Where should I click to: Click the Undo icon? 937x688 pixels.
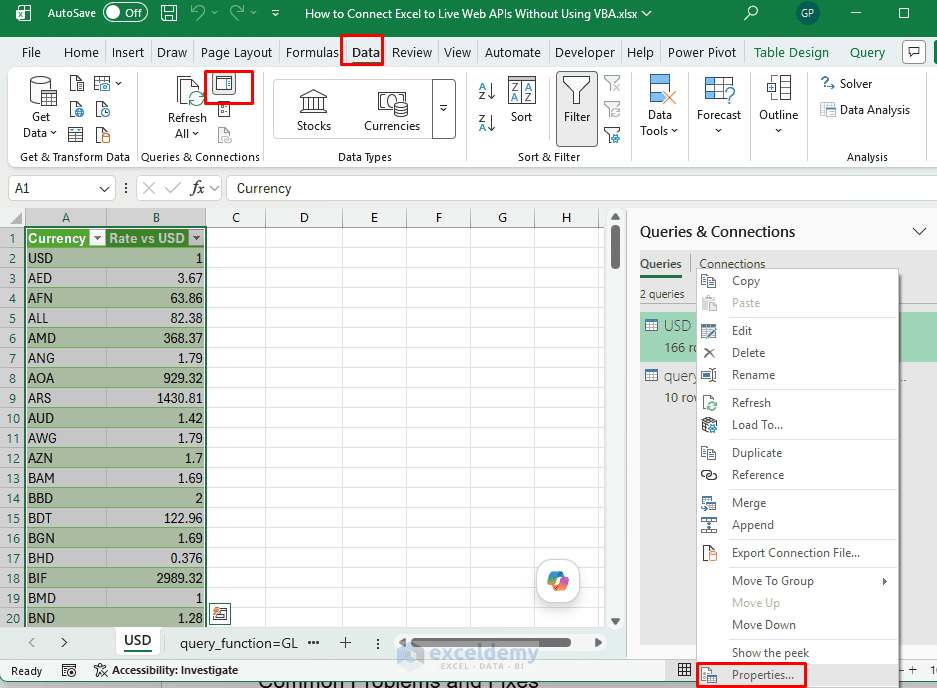click(198, 13)
